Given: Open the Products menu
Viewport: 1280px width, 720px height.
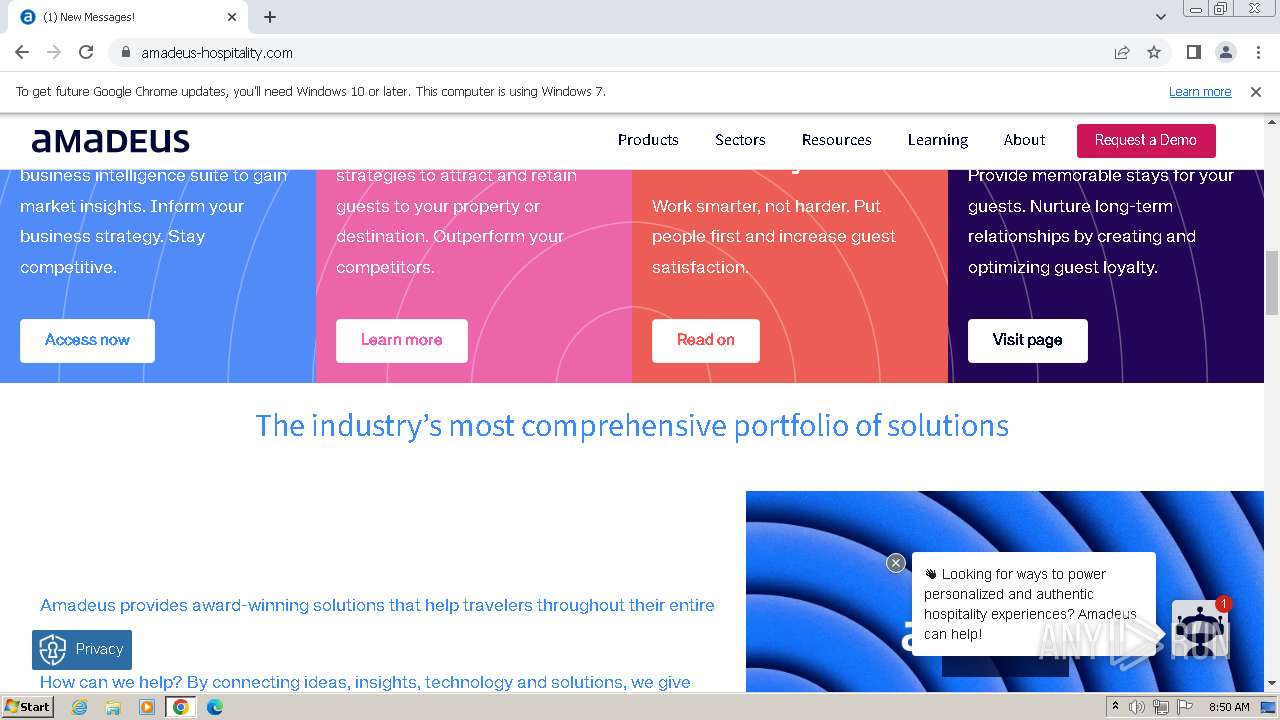Looking at the screenshot, I should [648, 140].
